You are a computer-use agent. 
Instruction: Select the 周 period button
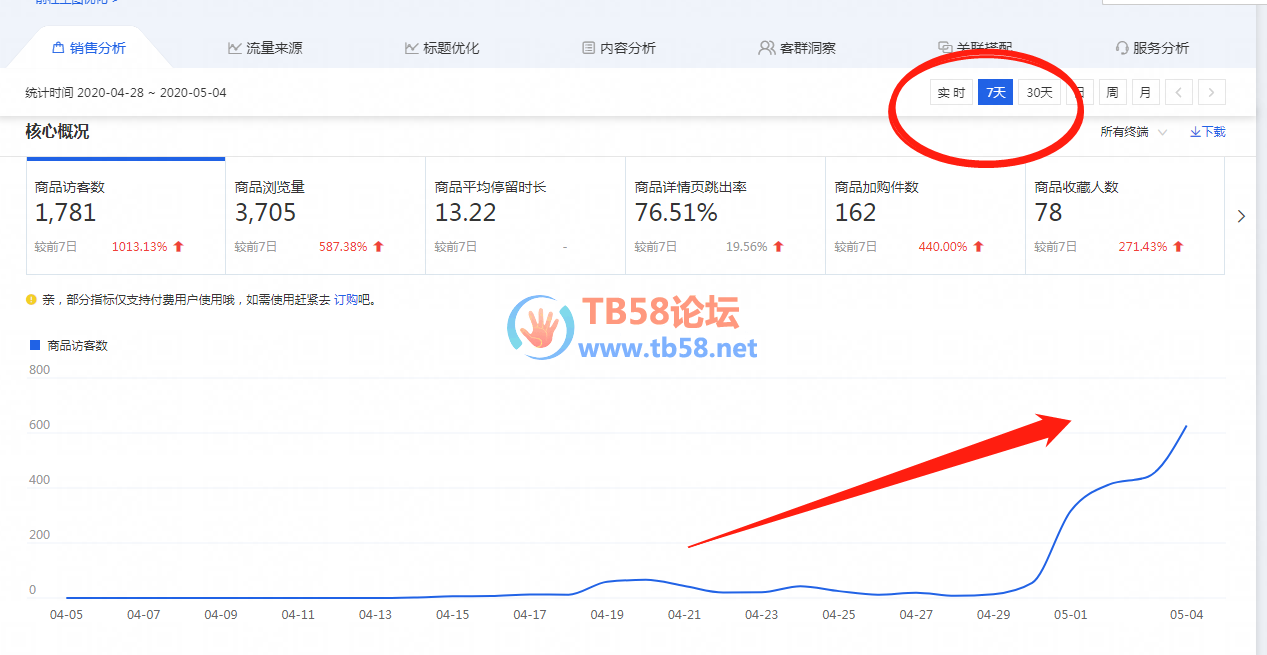(x=1112, y=93)
